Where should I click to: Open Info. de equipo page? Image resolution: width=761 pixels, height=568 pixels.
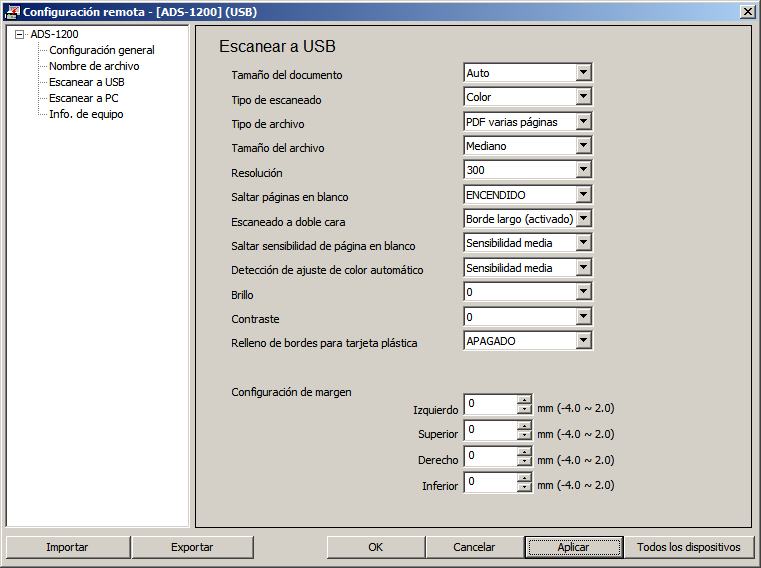[x=86, y=114]
